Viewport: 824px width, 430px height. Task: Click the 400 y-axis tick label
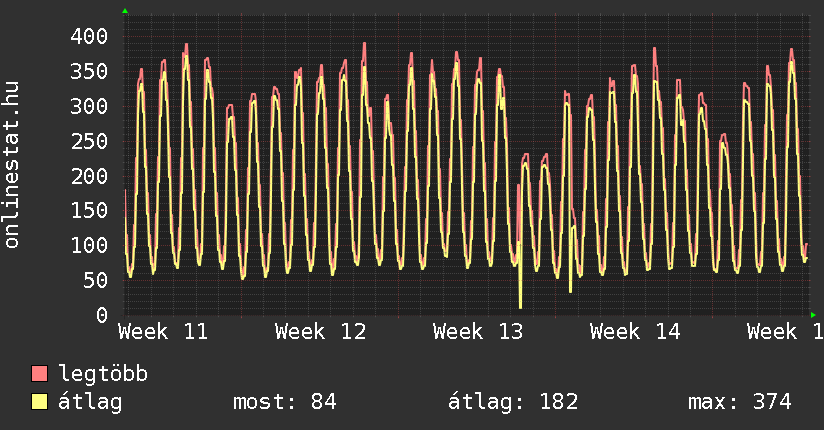[89, 36]
